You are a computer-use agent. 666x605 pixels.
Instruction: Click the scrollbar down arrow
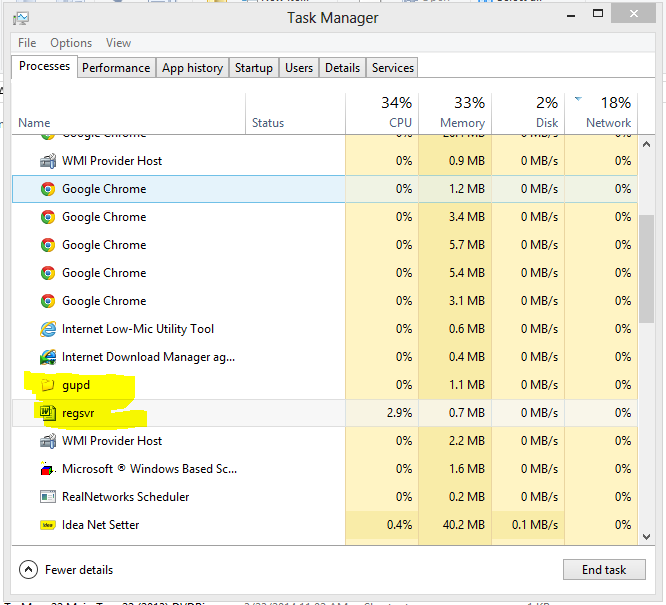coord(646,537)
